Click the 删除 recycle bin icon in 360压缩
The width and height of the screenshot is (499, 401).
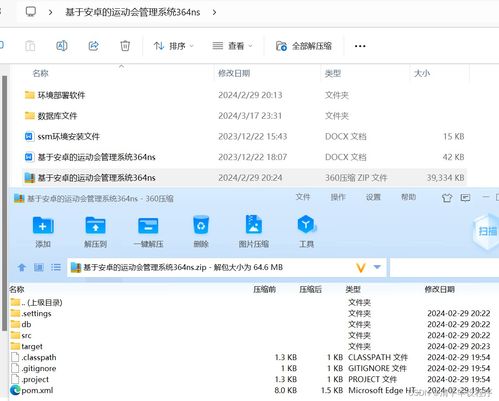201,225
